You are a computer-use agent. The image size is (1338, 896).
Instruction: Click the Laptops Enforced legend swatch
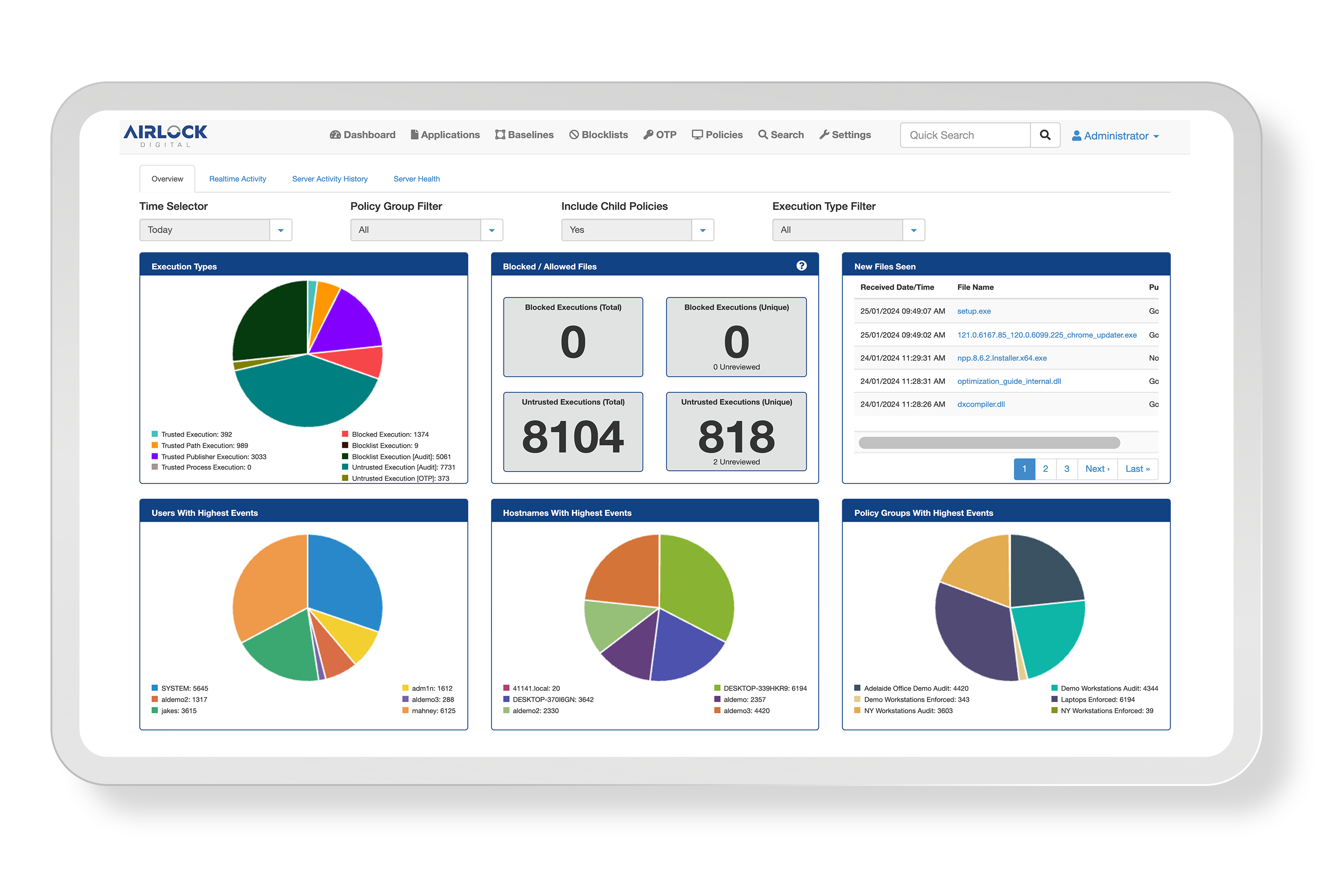(1054, 699)
